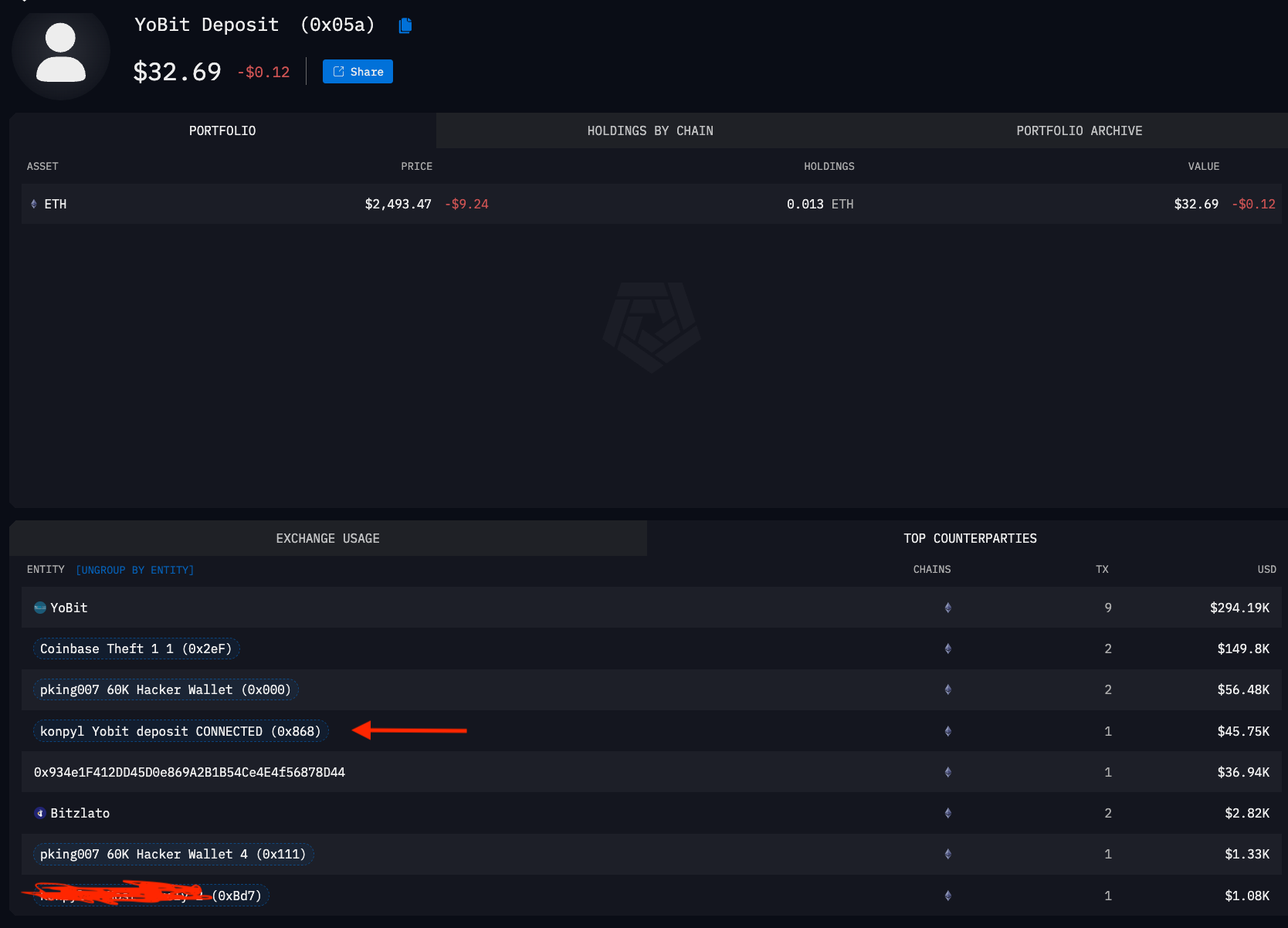Click the Bitzlato logo icon

[40, 813]
